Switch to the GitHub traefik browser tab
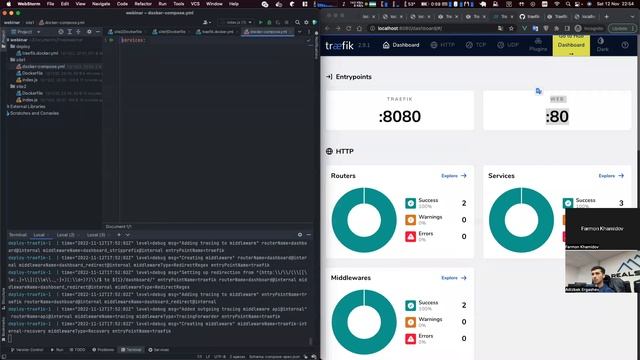 click(x=529, y=17)
